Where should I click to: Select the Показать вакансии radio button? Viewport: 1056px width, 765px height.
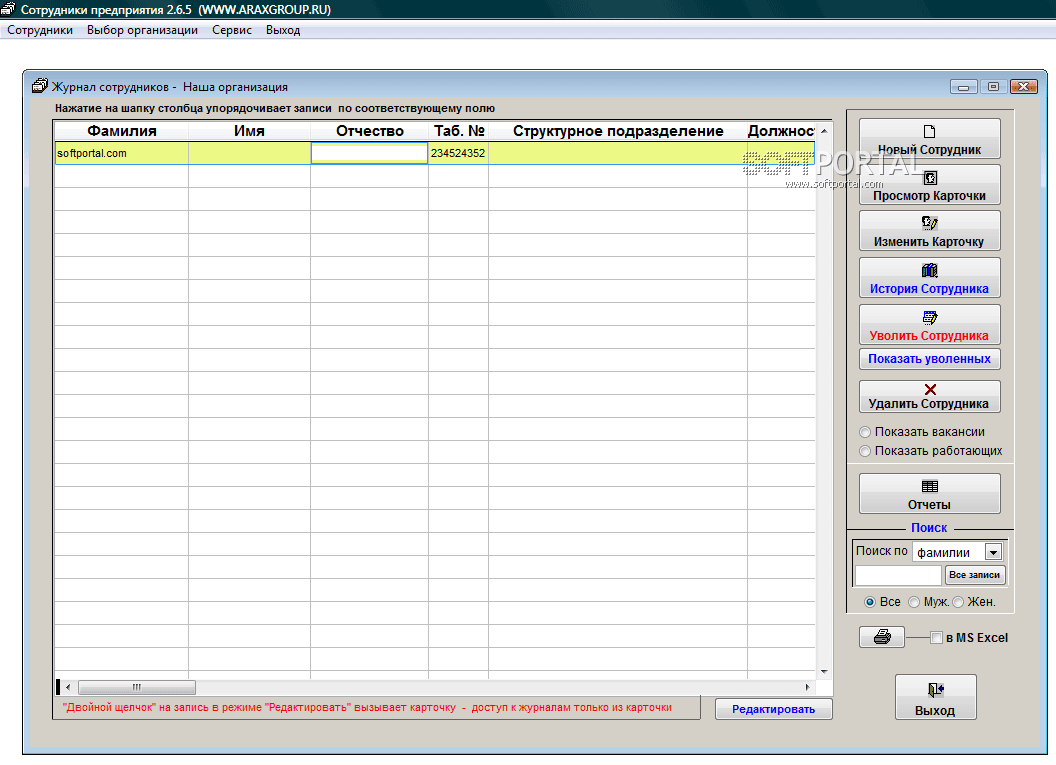click(865, 432)
